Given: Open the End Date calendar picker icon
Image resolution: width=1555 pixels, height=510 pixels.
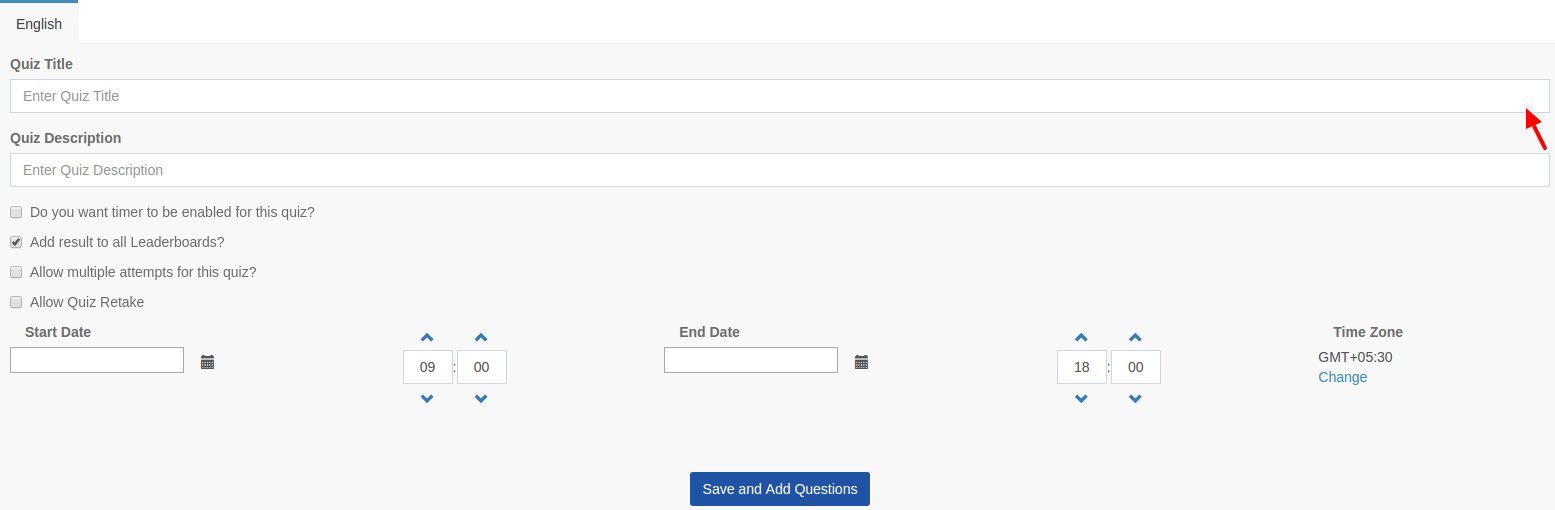Looking at the screenshot, I should click(x=861, y=362).
